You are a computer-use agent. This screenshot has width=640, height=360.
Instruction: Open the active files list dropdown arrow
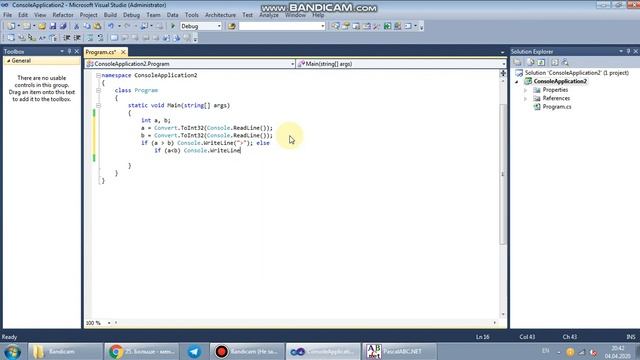[x=502, y=52]
